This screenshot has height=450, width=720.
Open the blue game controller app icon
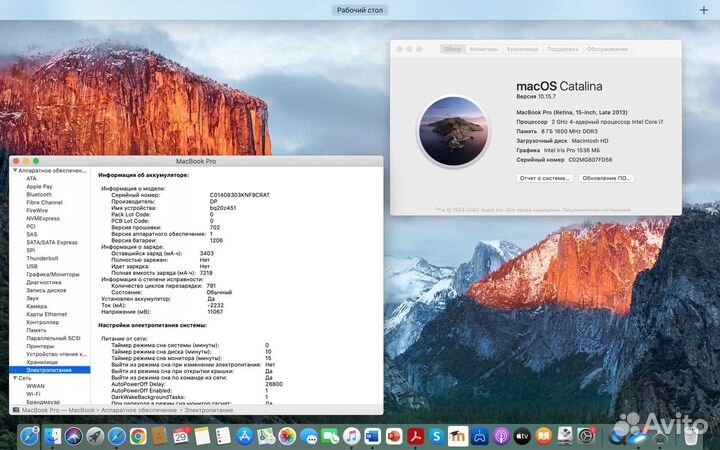click(x=480, y=436)
